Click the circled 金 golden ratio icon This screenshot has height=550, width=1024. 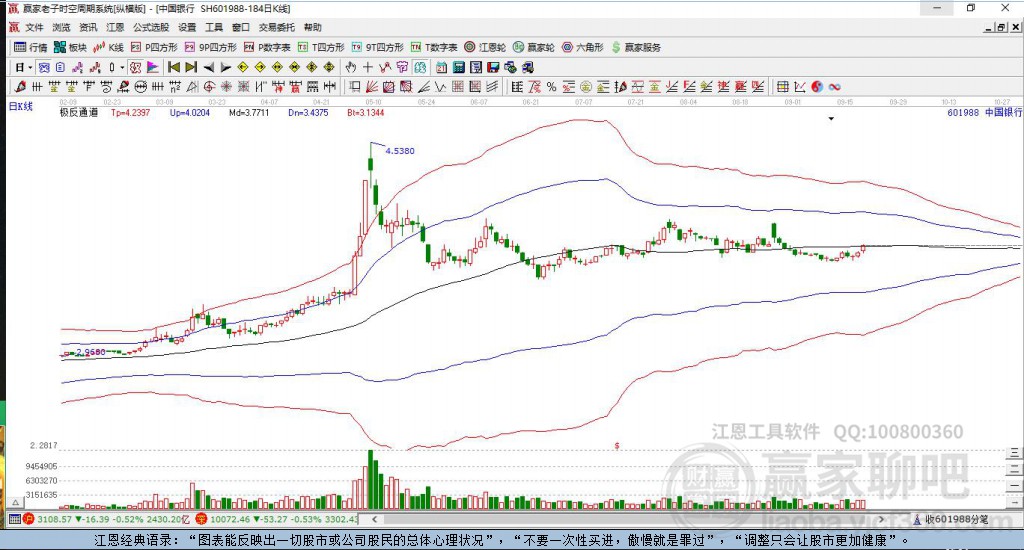586,86
